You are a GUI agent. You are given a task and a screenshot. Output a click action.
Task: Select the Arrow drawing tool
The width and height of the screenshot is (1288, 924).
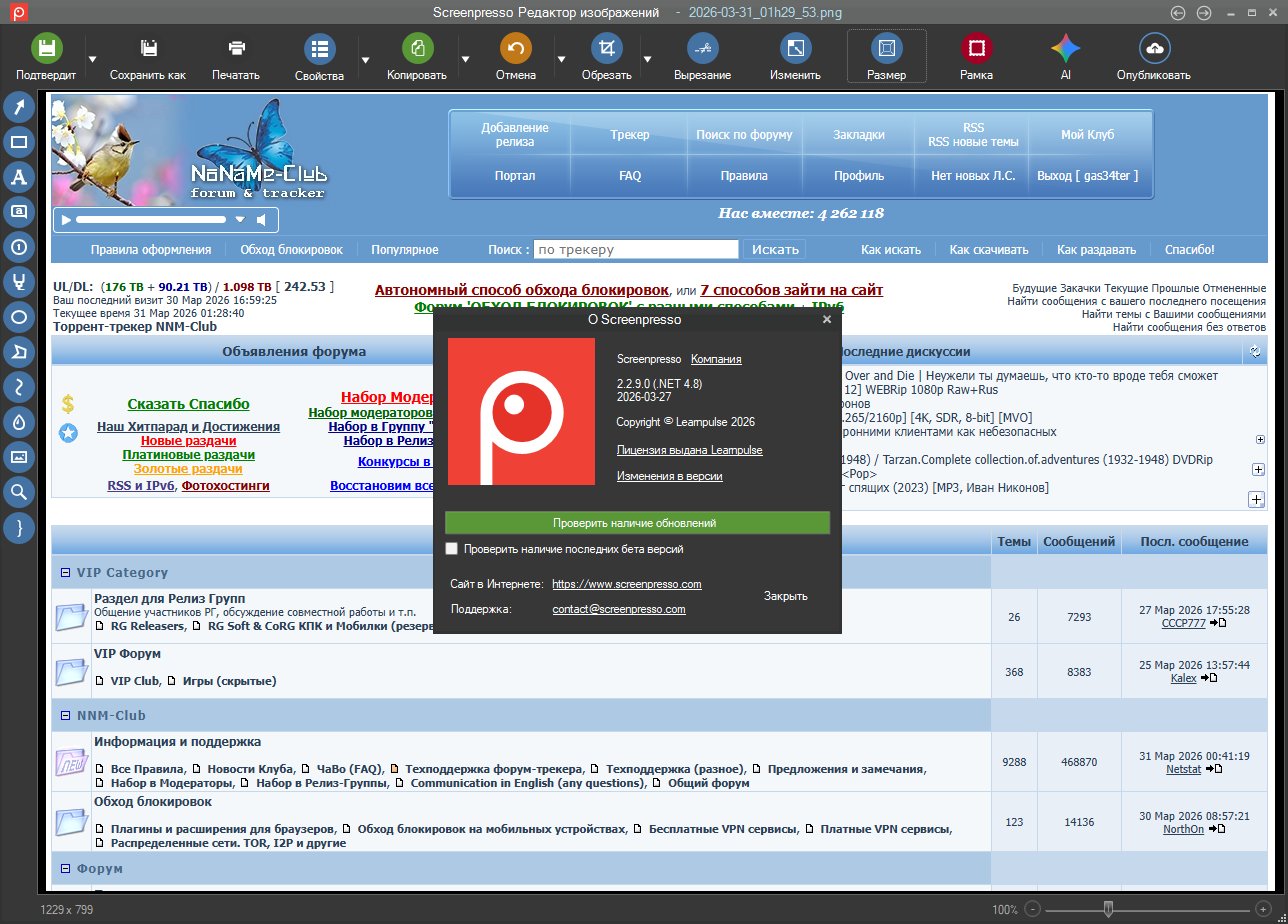[19, 107]
